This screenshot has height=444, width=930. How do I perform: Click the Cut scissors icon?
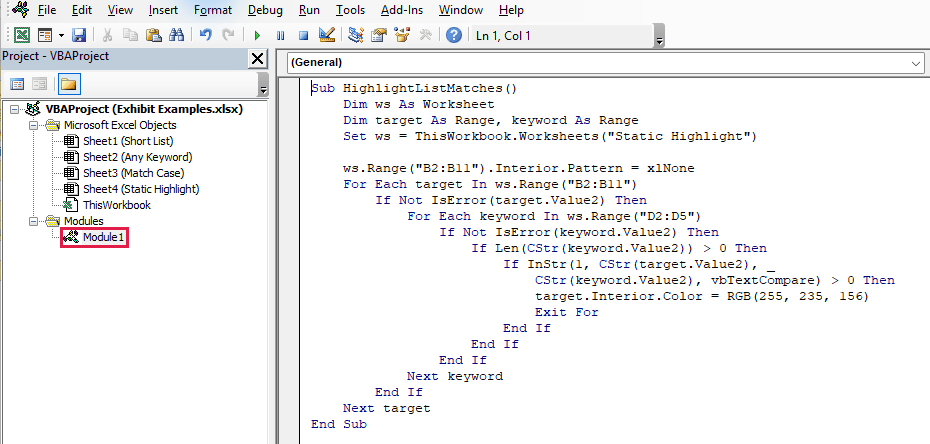pyautogui.click(x=107, y=36)
